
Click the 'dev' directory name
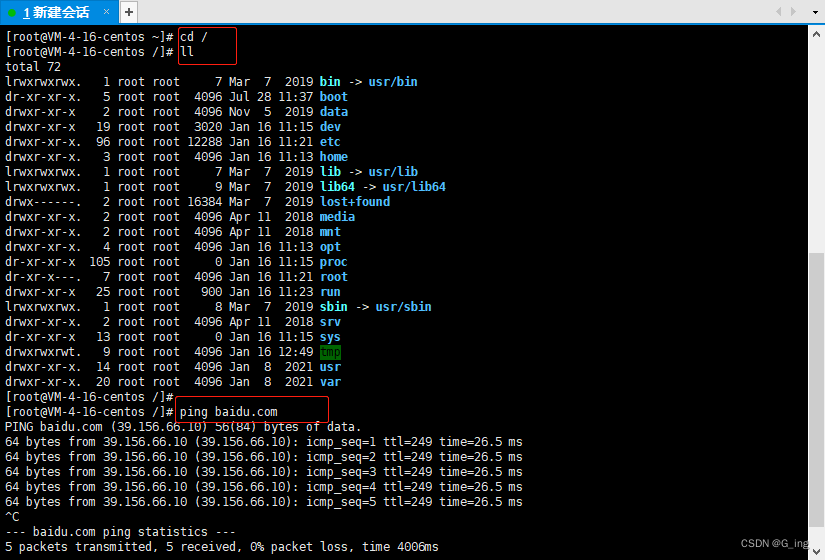pyautogui.click(x=330, y=127)
